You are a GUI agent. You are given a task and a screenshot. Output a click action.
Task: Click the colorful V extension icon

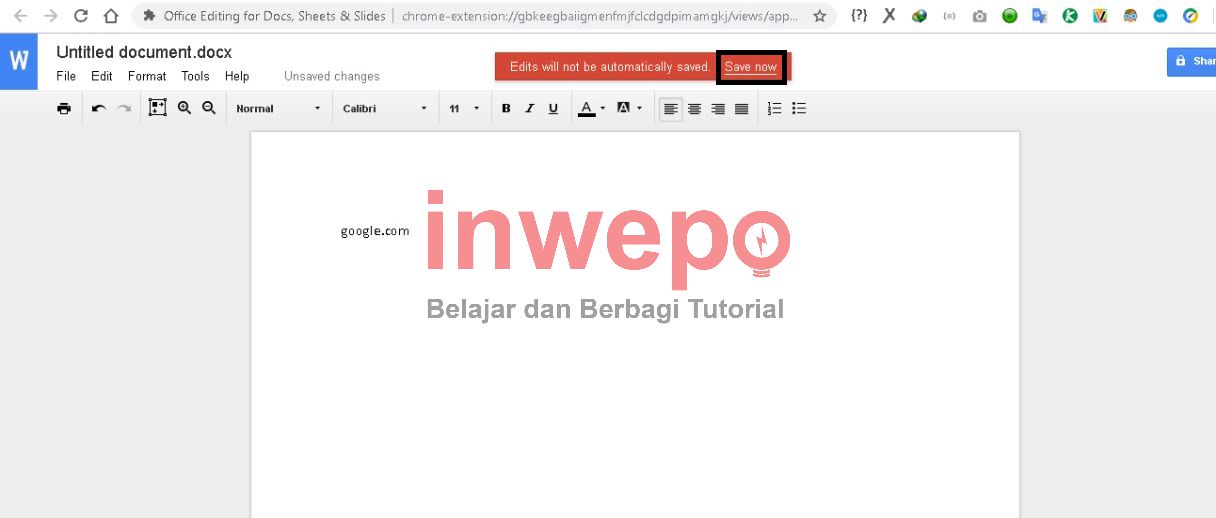click(1100, 16)
